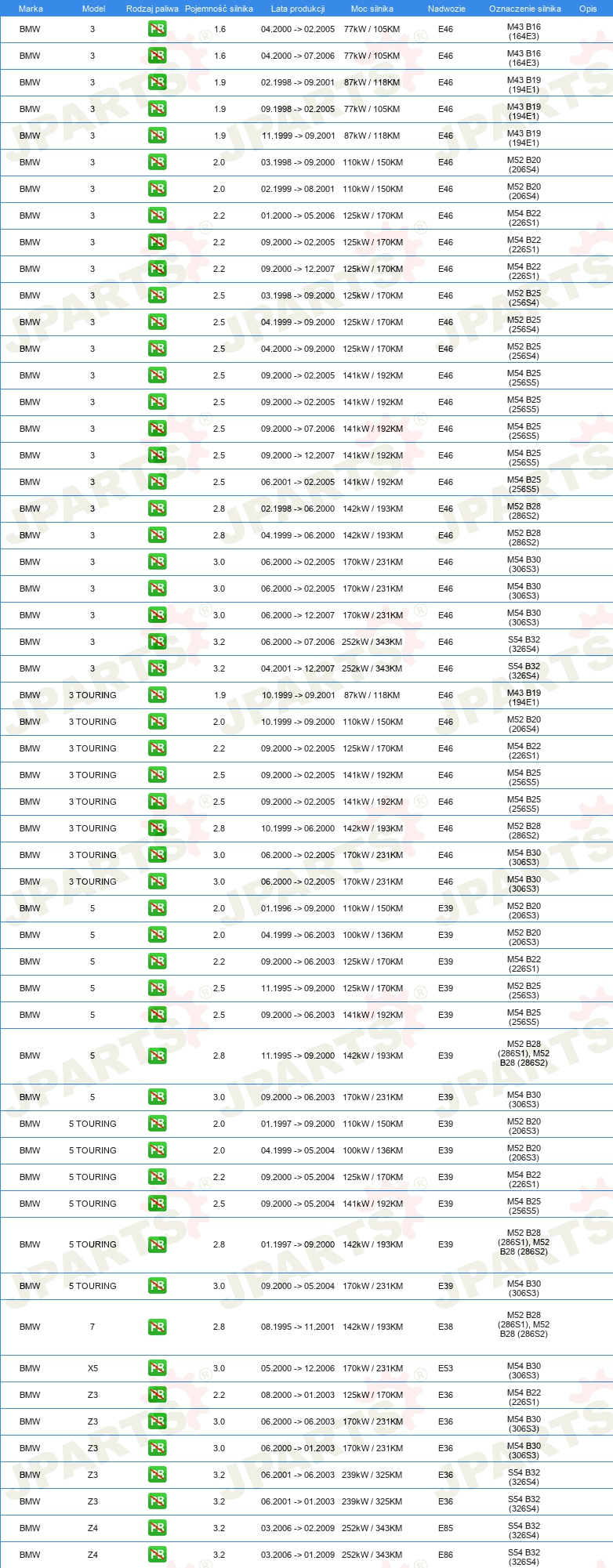Image resolution: width=613 pixels, height=1568 pixels.
Task: Click fuel icon in BMW Z4 E85 row
Action: coord(157,1528)
